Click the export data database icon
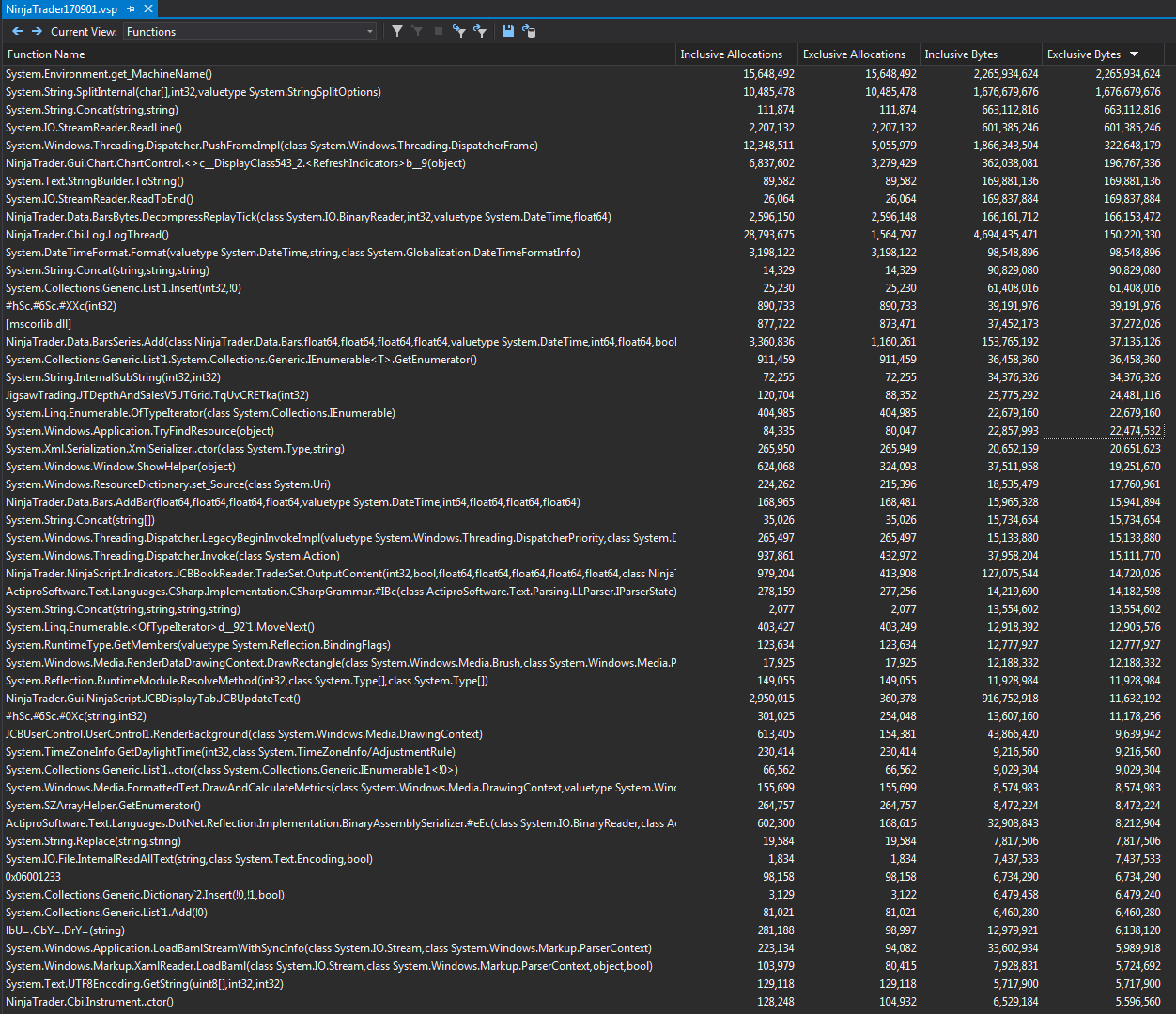Viewport: 1176px width, 1014px height. [x=529, y=31]
